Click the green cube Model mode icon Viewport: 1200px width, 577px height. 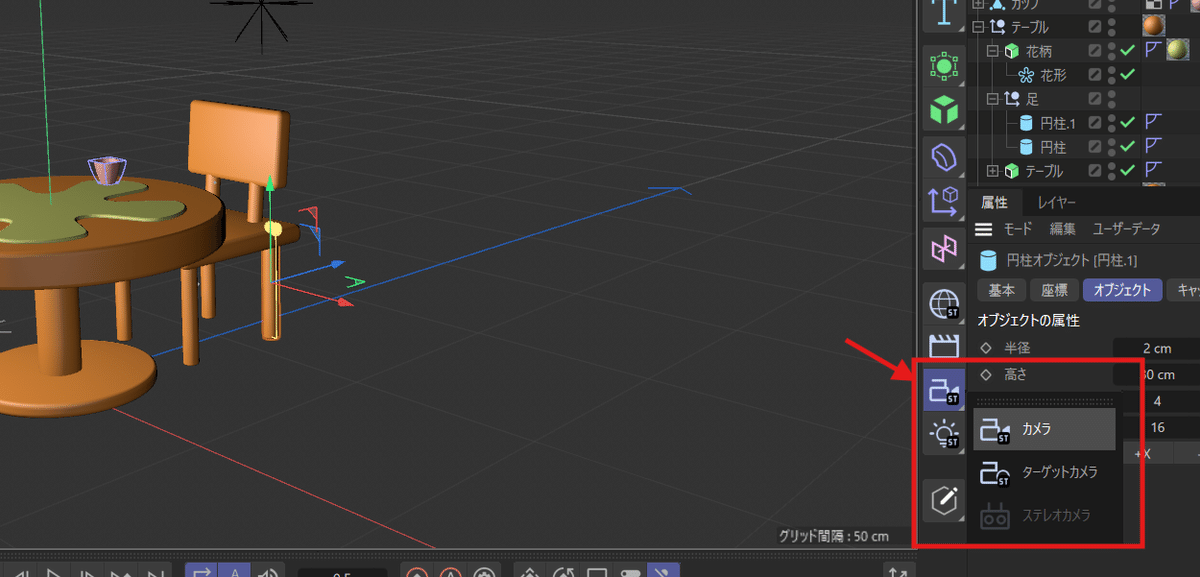point(943,110)
